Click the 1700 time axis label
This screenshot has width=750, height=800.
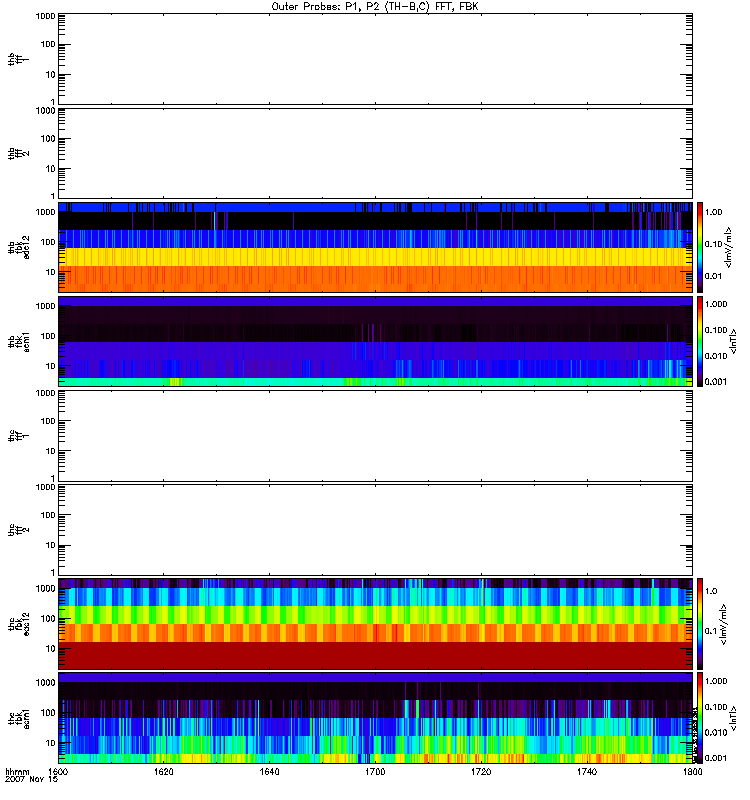point(375,772)
